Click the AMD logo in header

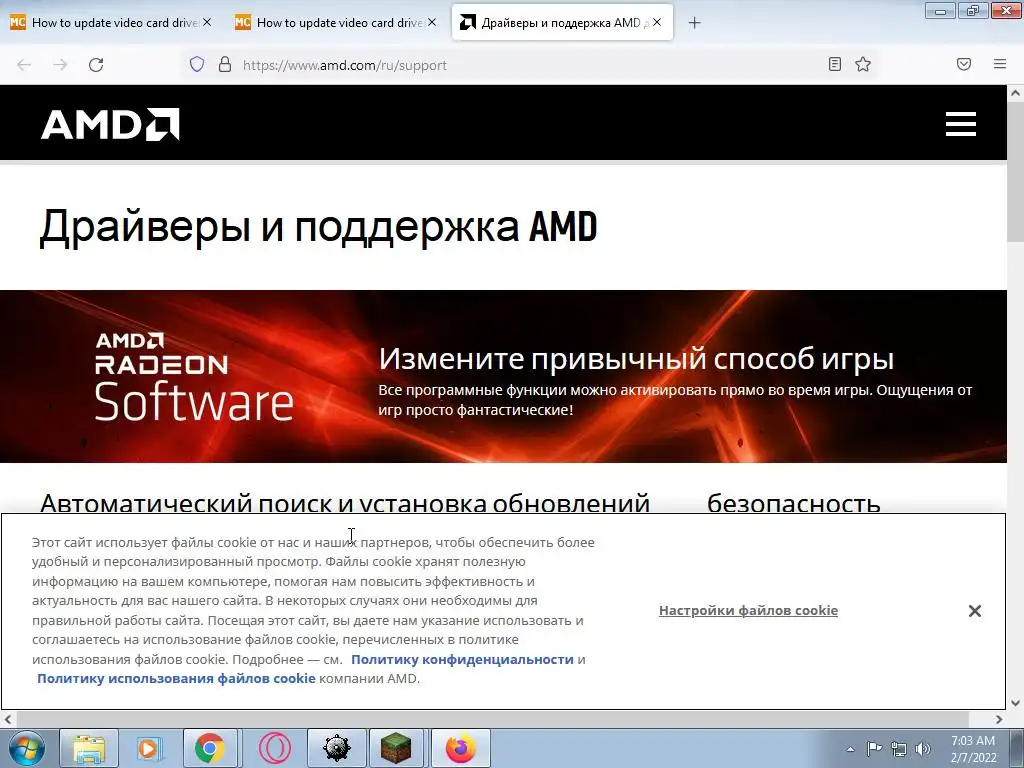coord(110,124)
